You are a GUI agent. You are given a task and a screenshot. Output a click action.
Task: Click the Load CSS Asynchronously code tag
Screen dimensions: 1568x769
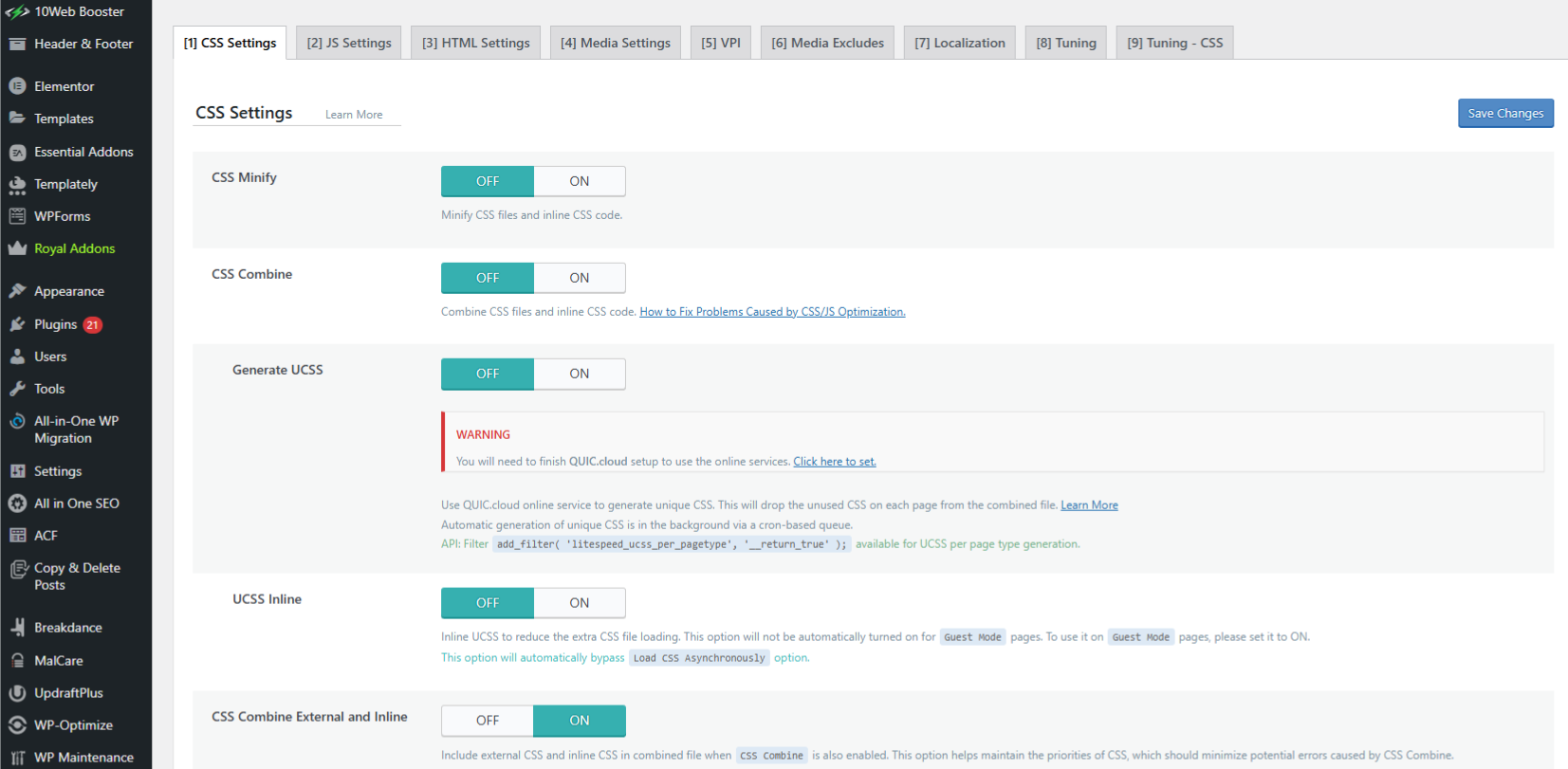coord(699,658)
